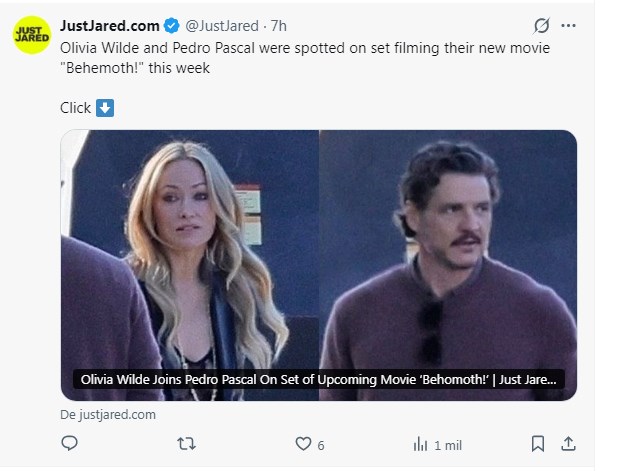Click the like count of 6
The image size is (620, 471).
(x=321, y=444)
